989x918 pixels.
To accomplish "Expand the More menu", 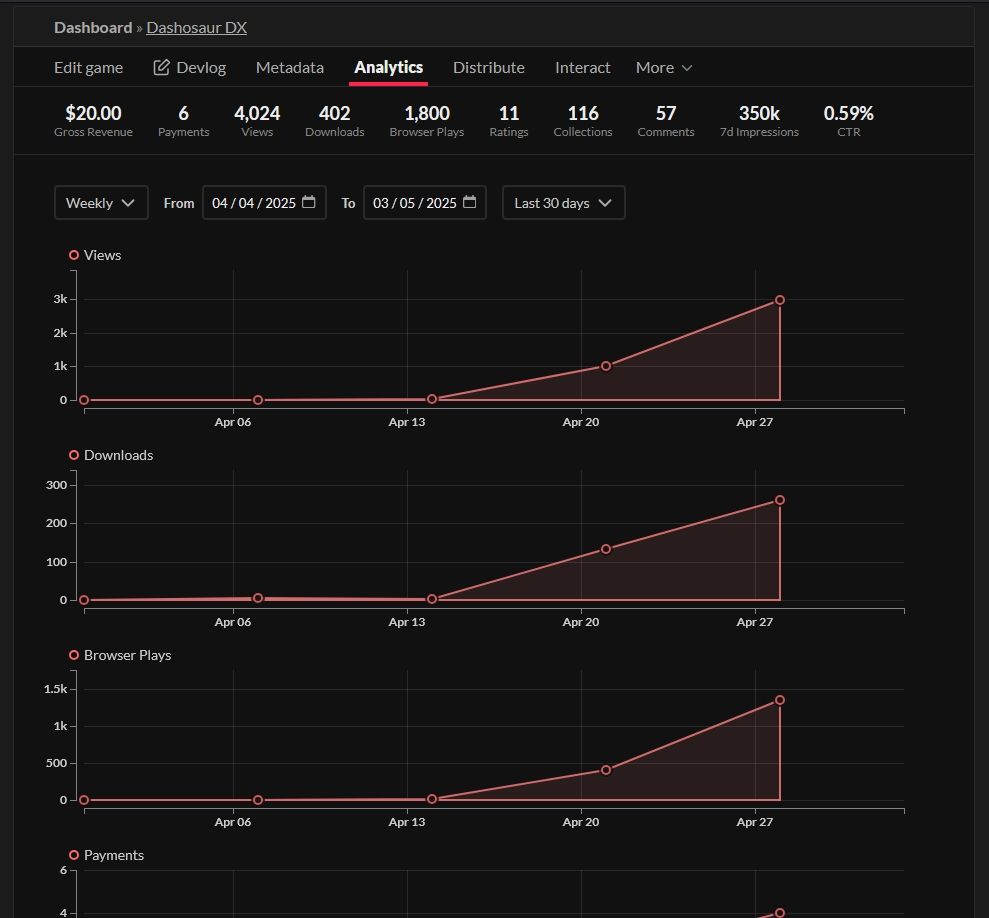I will (x=664, y=68).
